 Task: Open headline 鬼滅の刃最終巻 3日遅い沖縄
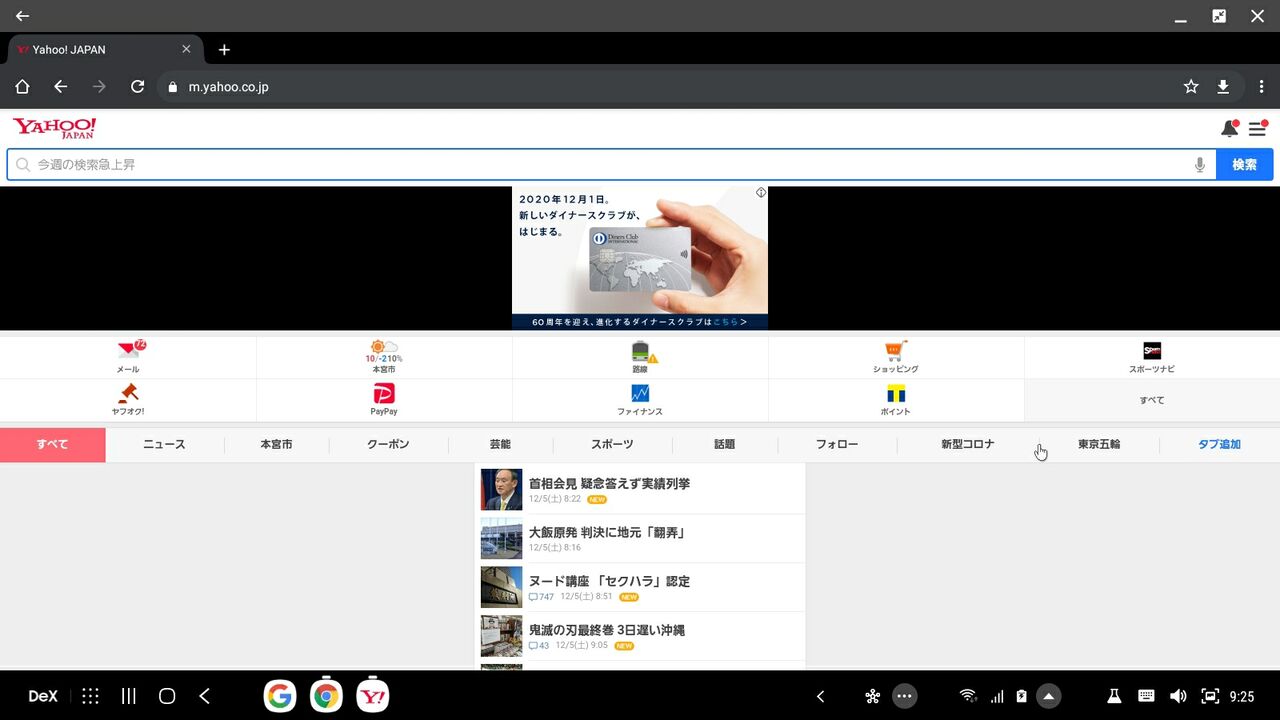pos(606,631)
